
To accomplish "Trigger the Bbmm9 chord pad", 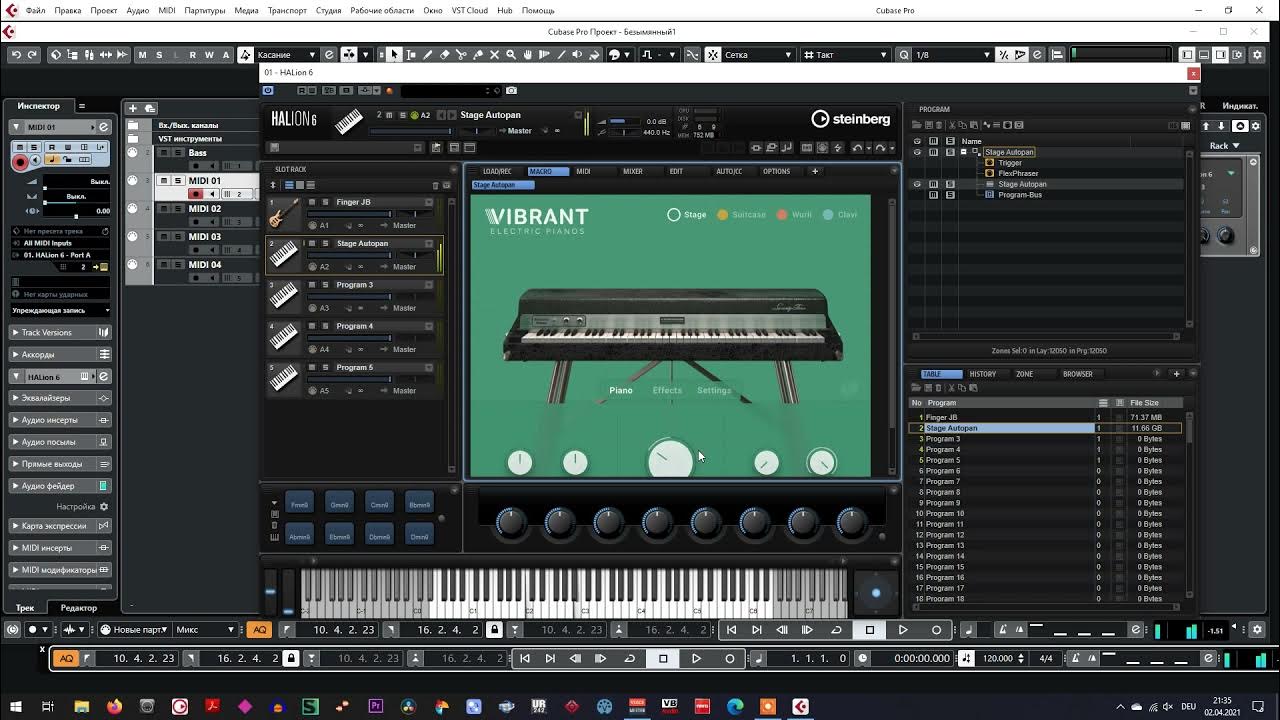I will [x=420, y=504].
